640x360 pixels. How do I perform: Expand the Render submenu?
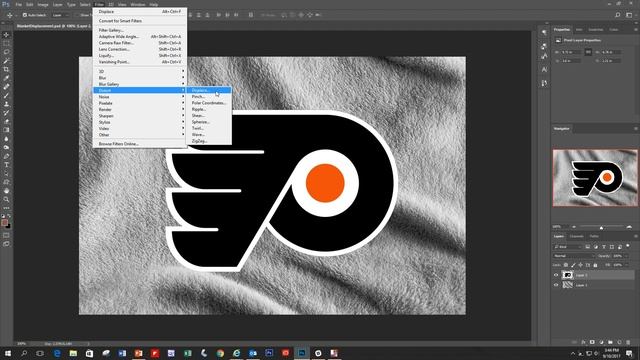(140, 109)
